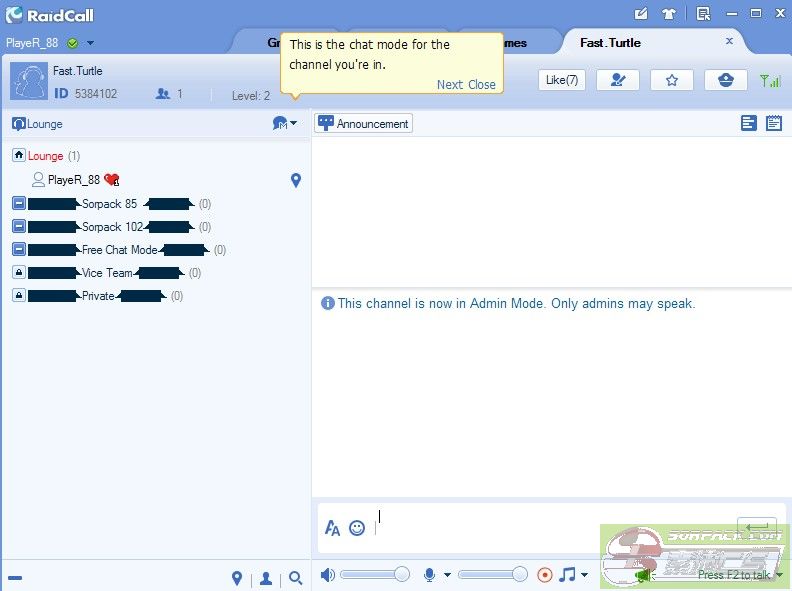Click the user icon in bottom toolbar
The height and width of the screenshot is (591, 792).
(x=266, y=578)
